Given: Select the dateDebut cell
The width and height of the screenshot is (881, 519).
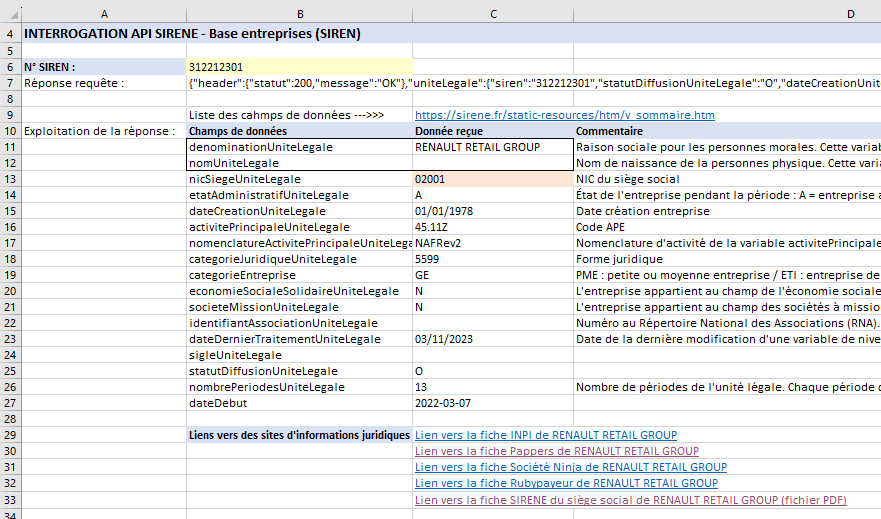Looking at the screenshot, I should pyautogui.click(x=299, y=403).
